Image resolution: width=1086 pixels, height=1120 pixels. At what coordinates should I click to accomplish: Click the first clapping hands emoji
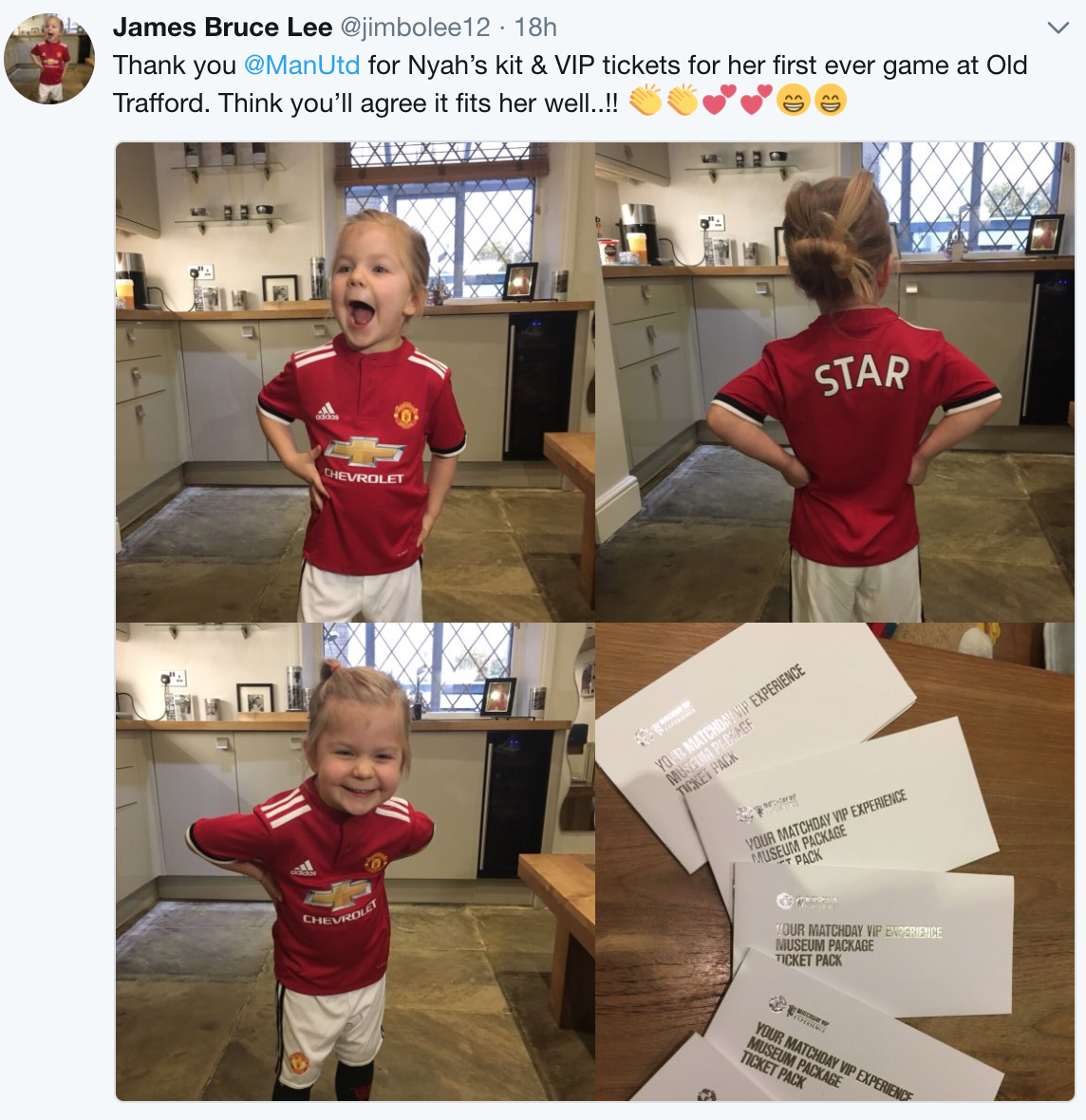point(646,100)
